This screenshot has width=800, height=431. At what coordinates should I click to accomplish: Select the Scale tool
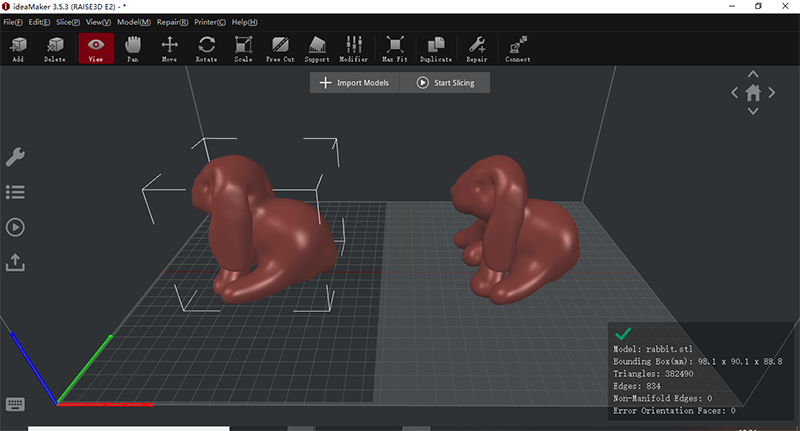[243, 49]
